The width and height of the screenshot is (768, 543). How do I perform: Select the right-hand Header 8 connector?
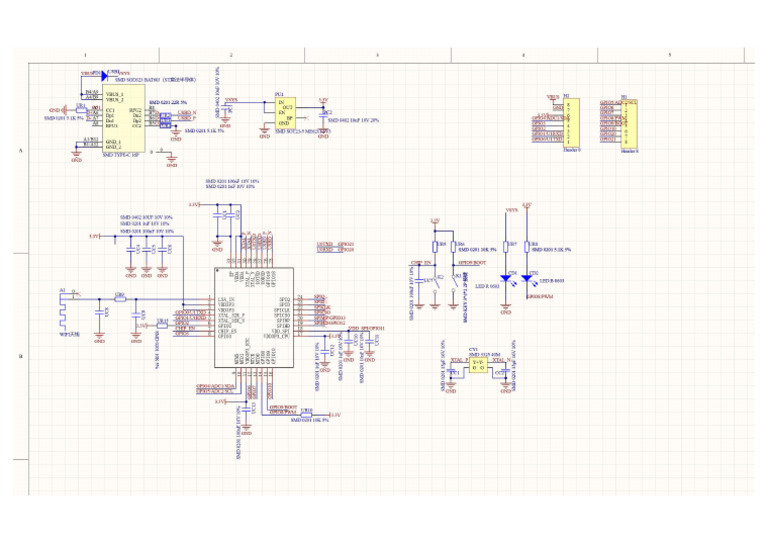click(x=629, y=123)
